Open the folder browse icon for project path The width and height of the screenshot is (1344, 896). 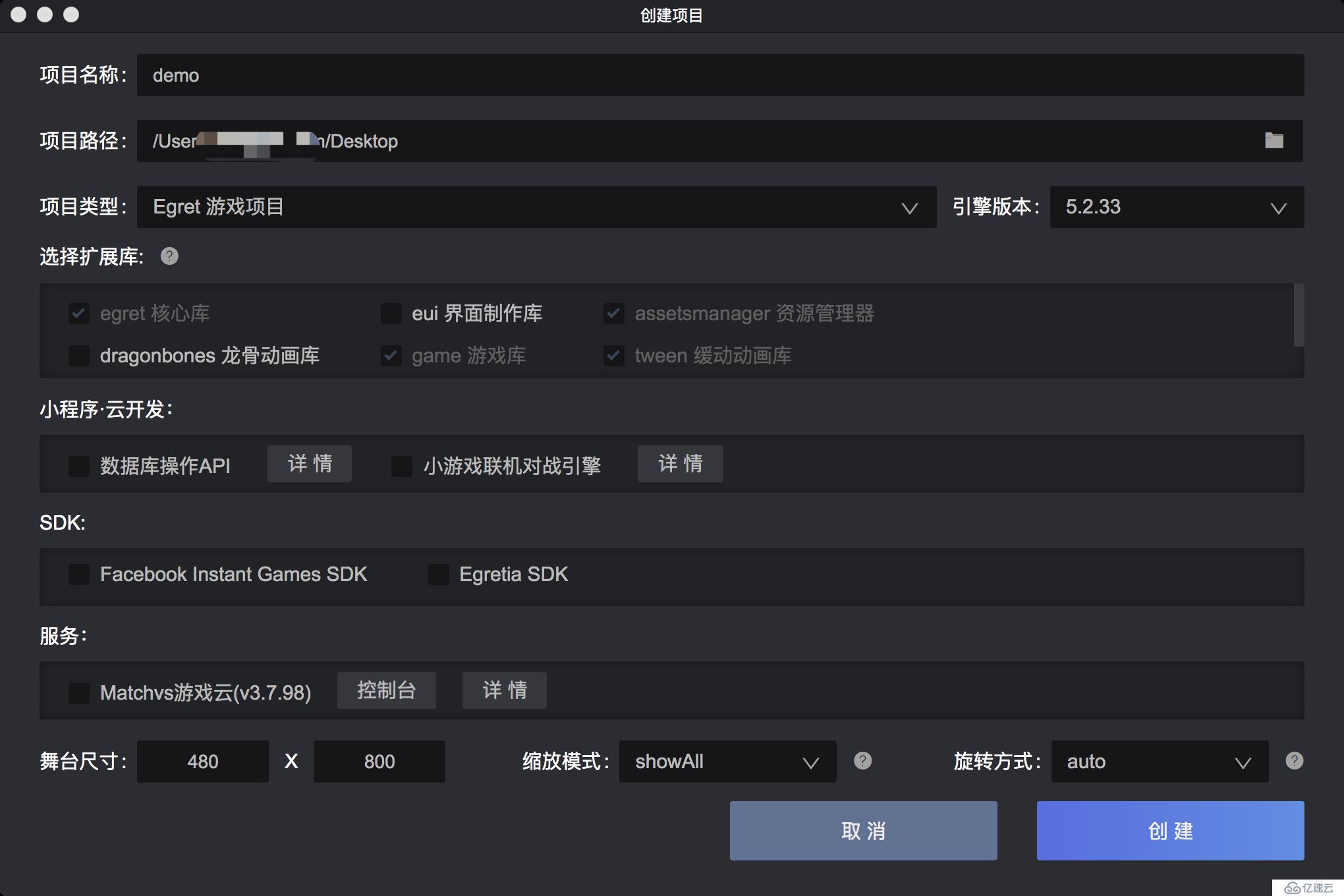click(1274, 140)
